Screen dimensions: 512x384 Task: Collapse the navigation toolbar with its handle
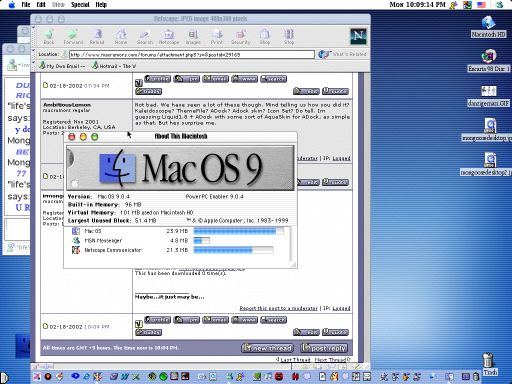[33, 36]
